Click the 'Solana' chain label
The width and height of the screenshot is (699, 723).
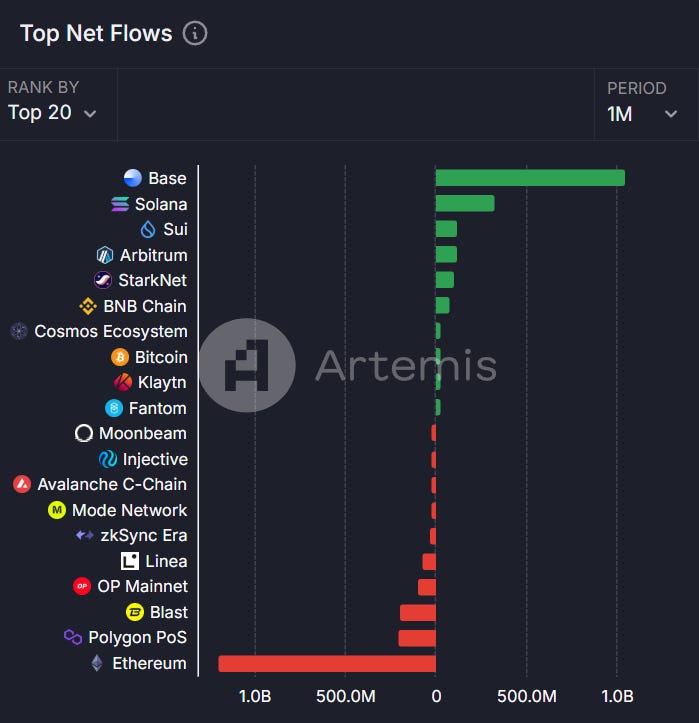click(x=161, y=204)
